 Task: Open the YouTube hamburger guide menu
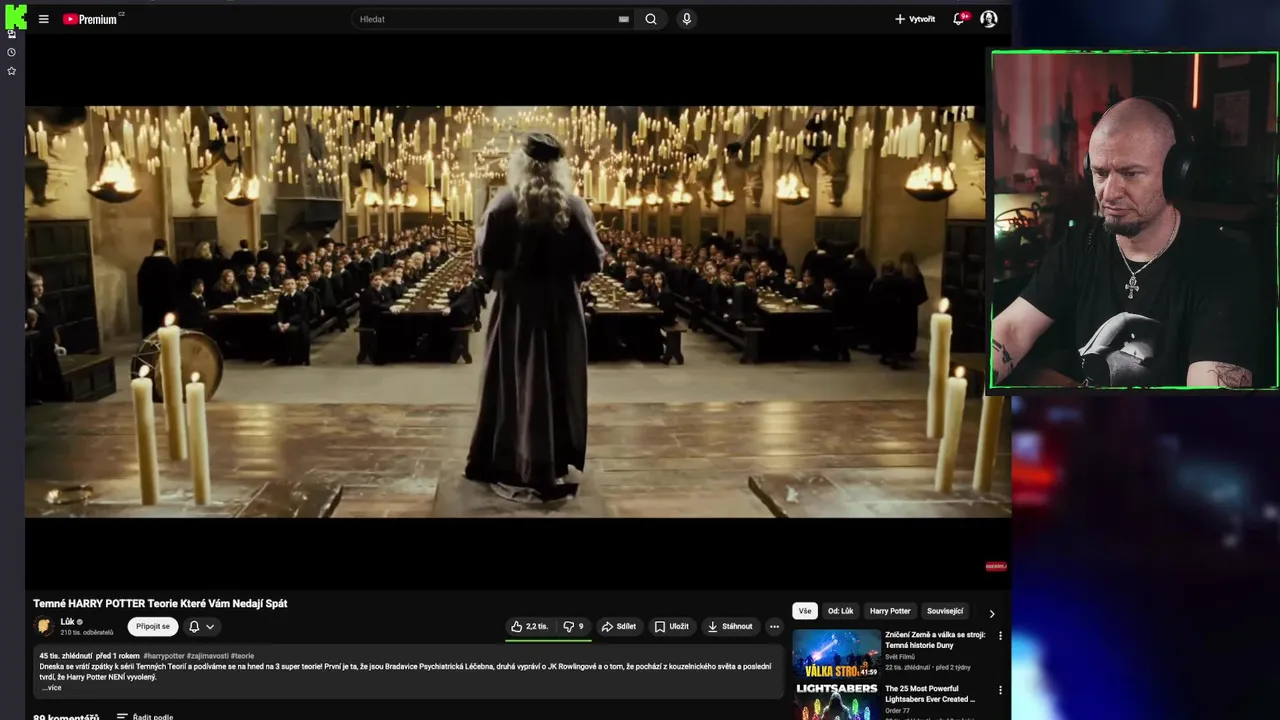coord(43,19)
